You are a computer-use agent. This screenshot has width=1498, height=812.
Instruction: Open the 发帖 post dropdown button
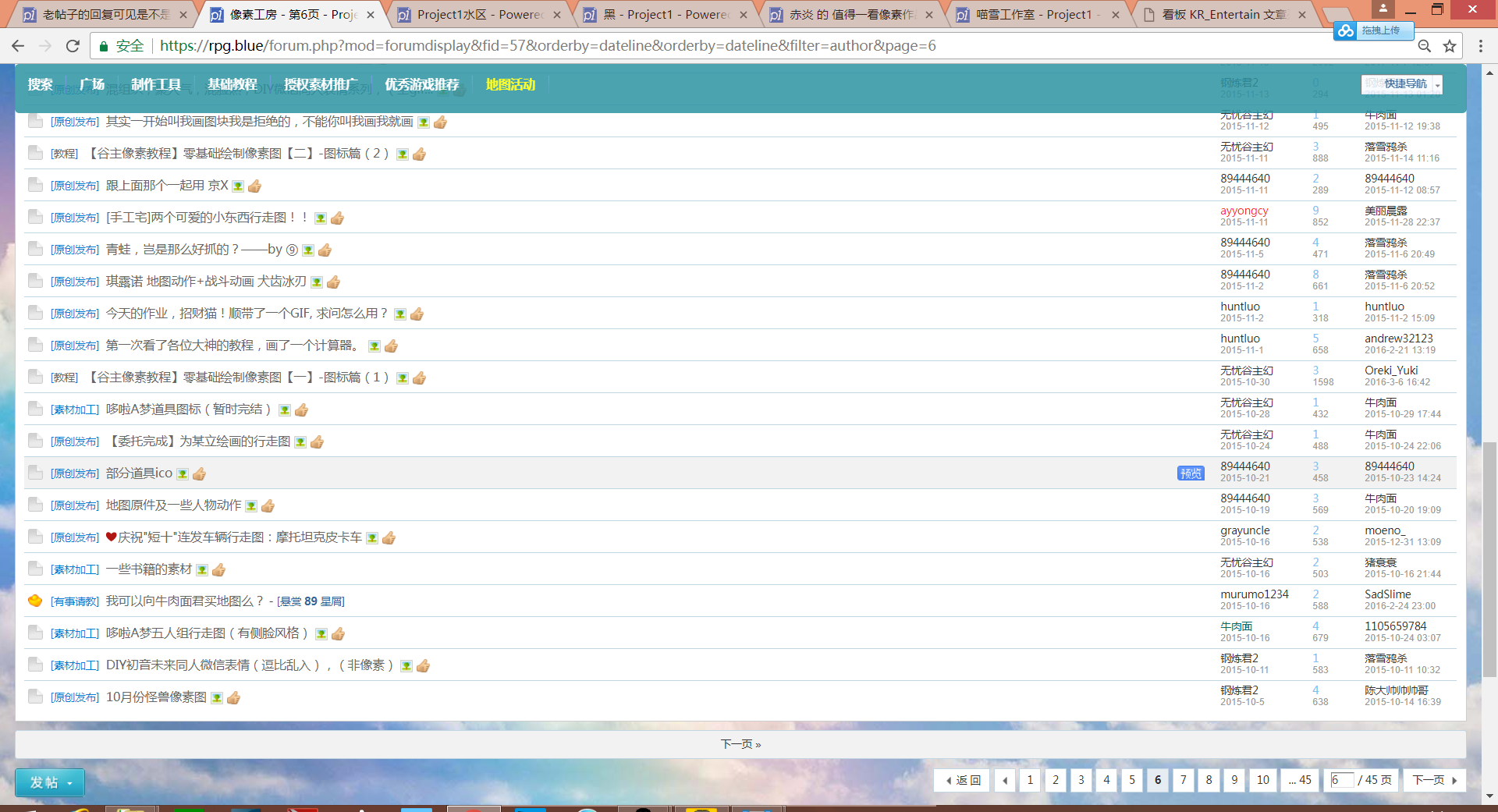(50, 782)
